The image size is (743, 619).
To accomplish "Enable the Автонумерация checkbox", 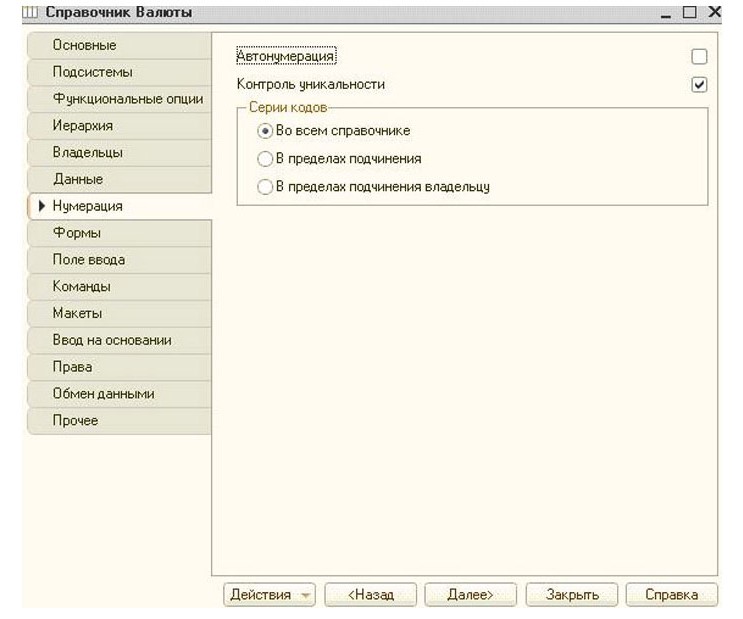I will pos(699,57).
